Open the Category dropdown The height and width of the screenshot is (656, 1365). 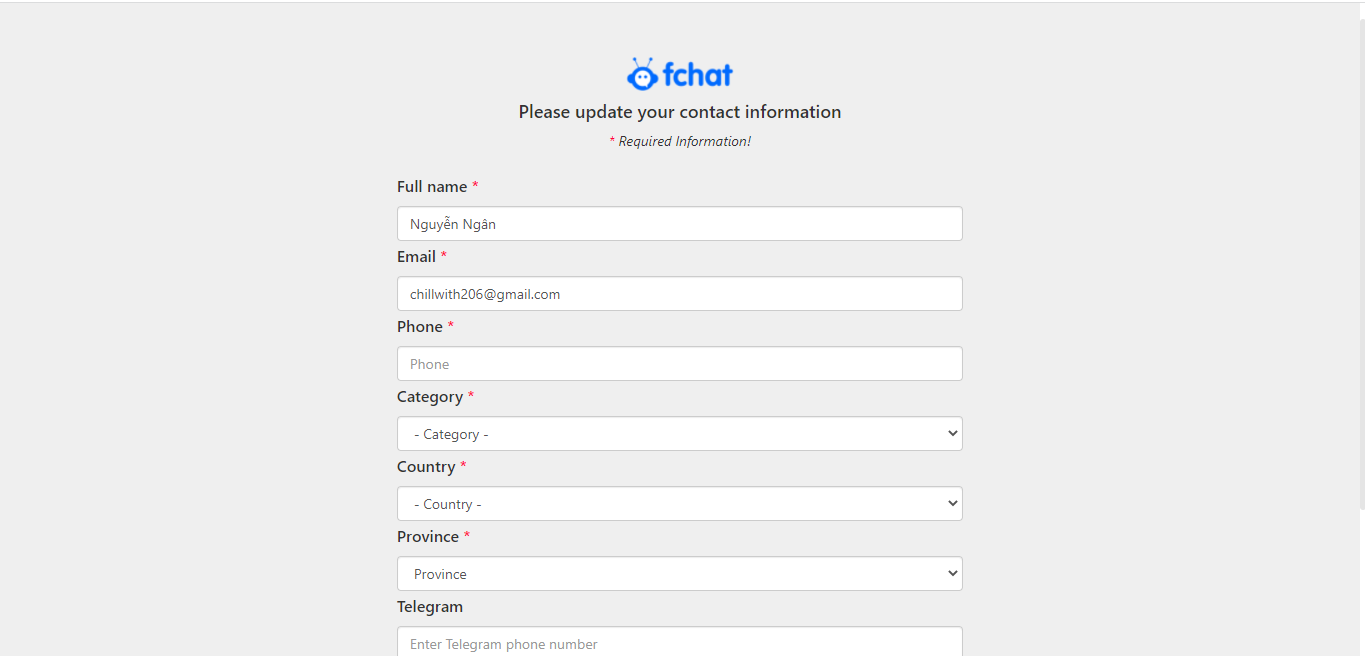coord(680,434)
